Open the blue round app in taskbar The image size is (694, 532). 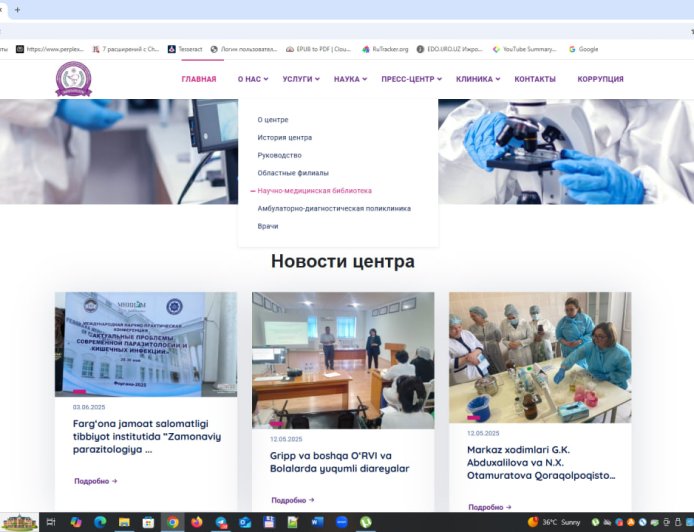[341, 522]
